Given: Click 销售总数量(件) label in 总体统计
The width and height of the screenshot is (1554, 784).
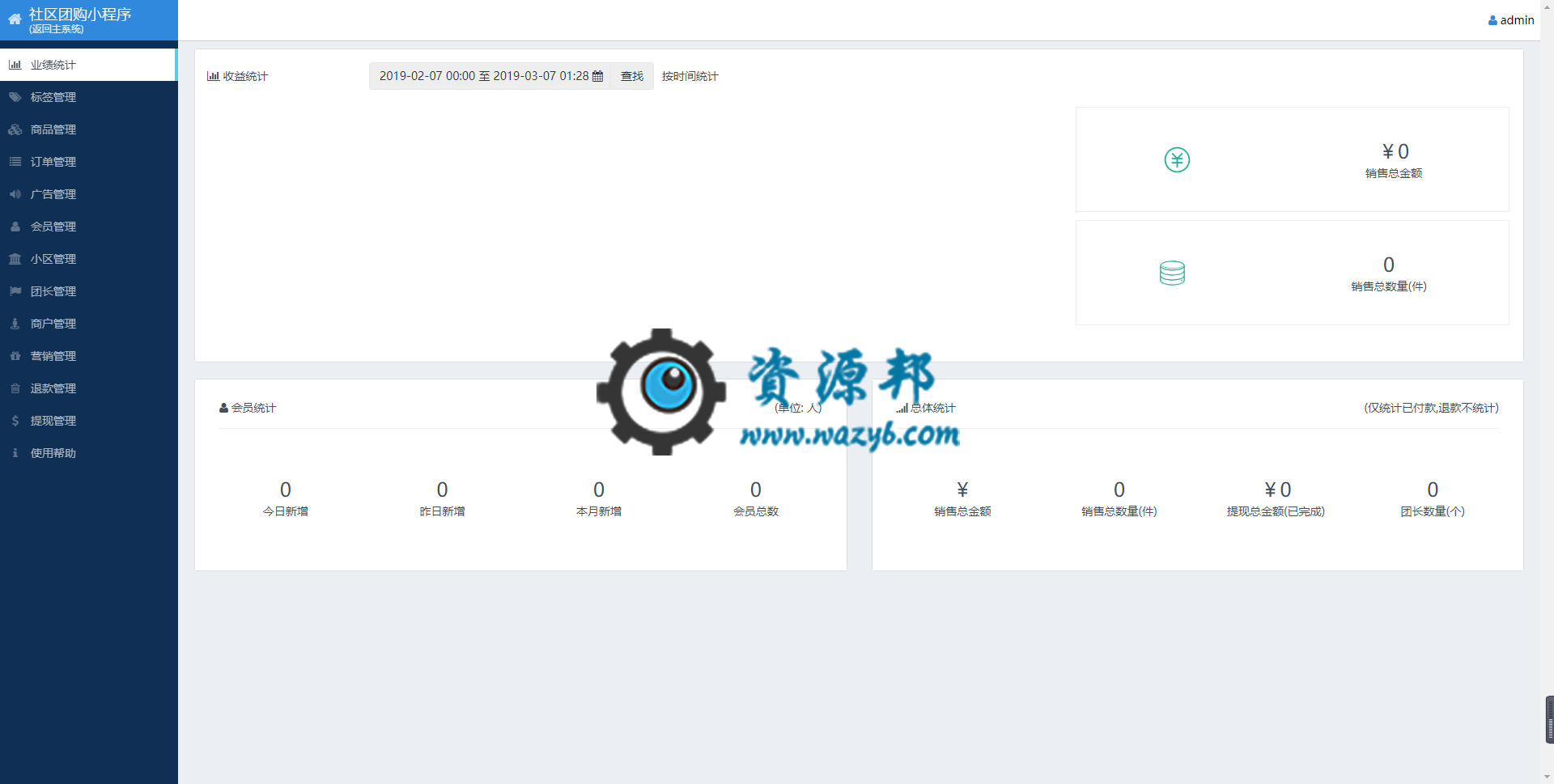Looking at the screenshot, I should (1119, 511).
